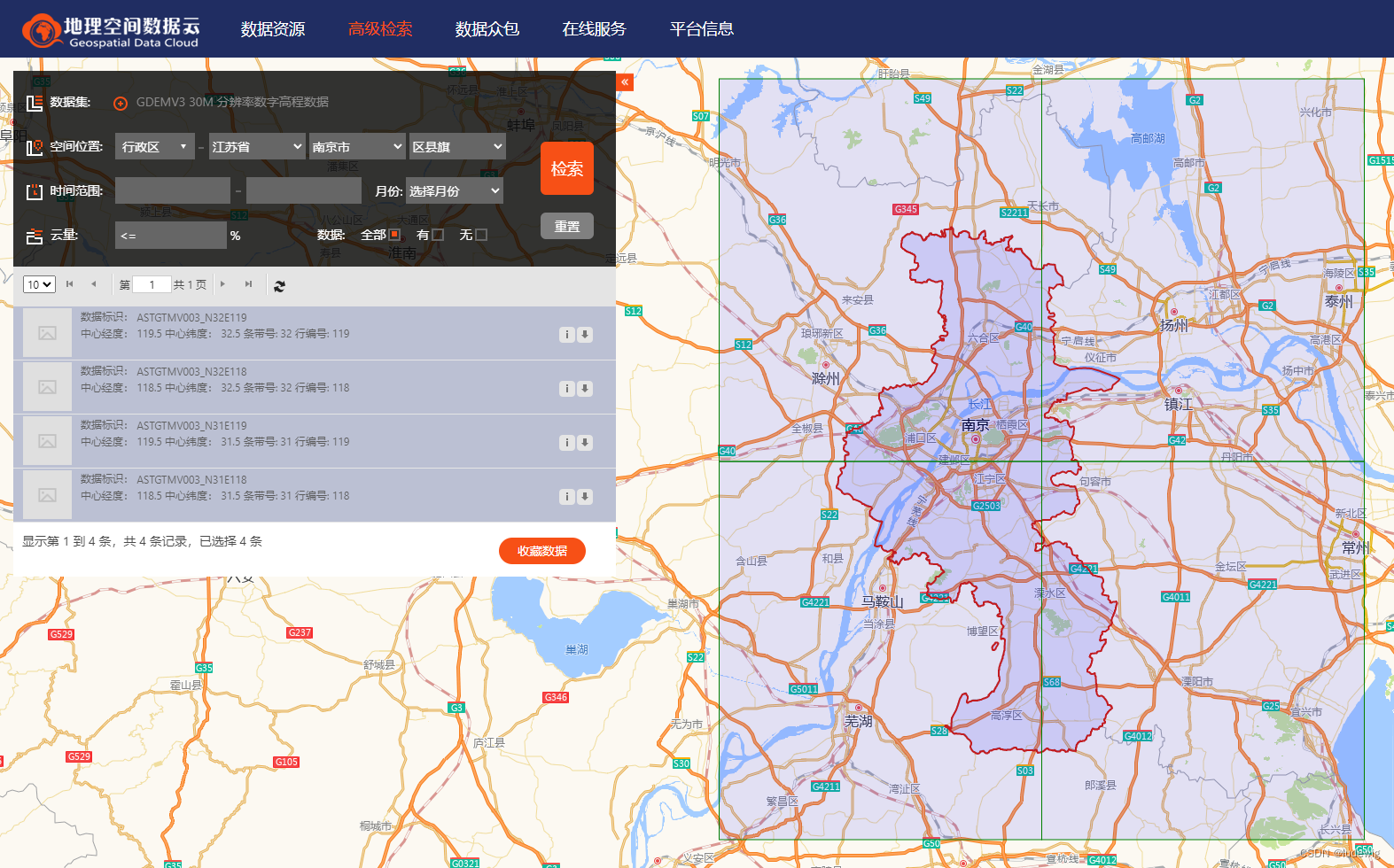Open the 江苏省 province dropdown
This screenshot has height=868, width=1394.
pos(257,147)
